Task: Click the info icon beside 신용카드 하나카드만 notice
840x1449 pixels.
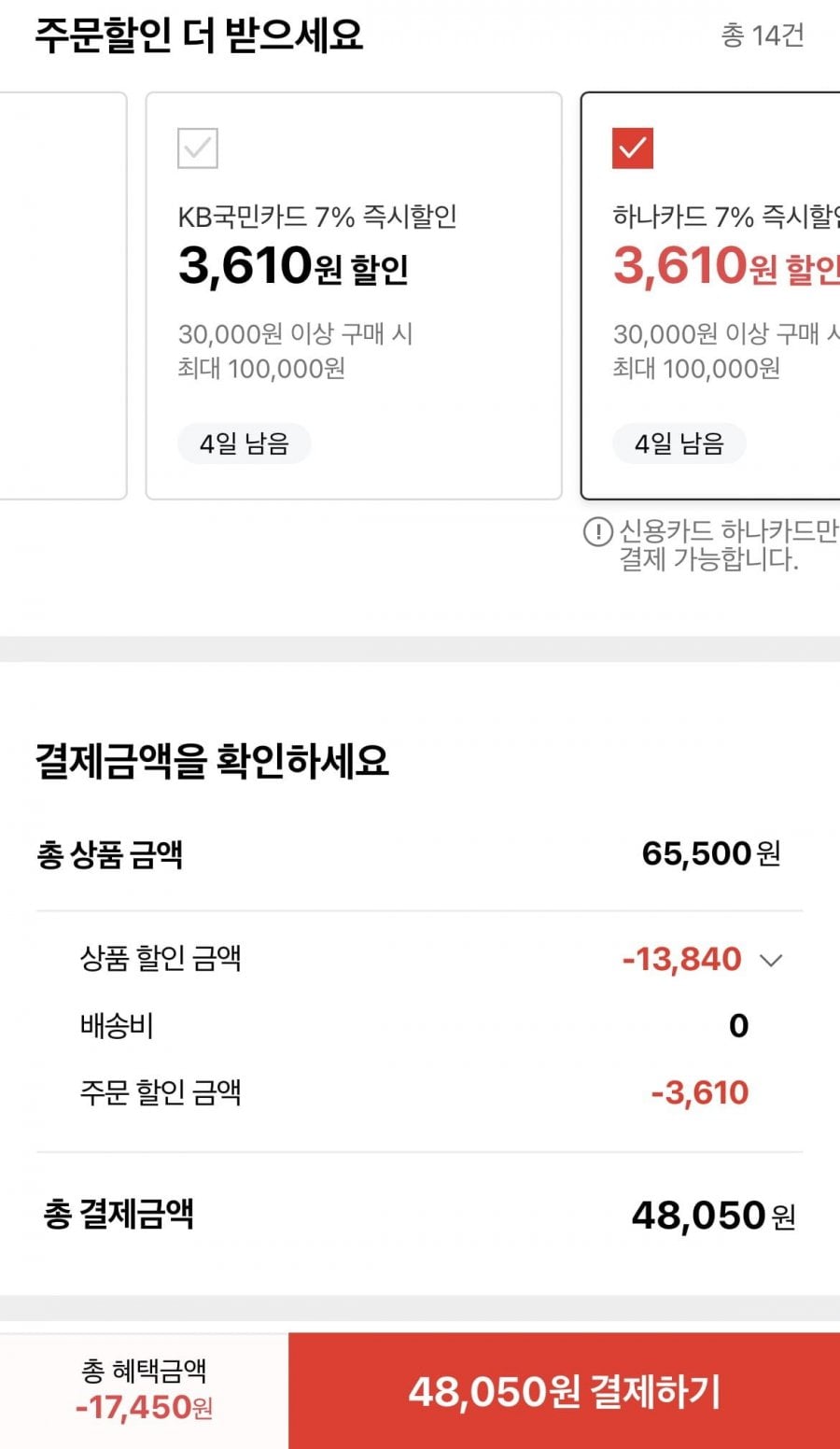Action: 597,532
